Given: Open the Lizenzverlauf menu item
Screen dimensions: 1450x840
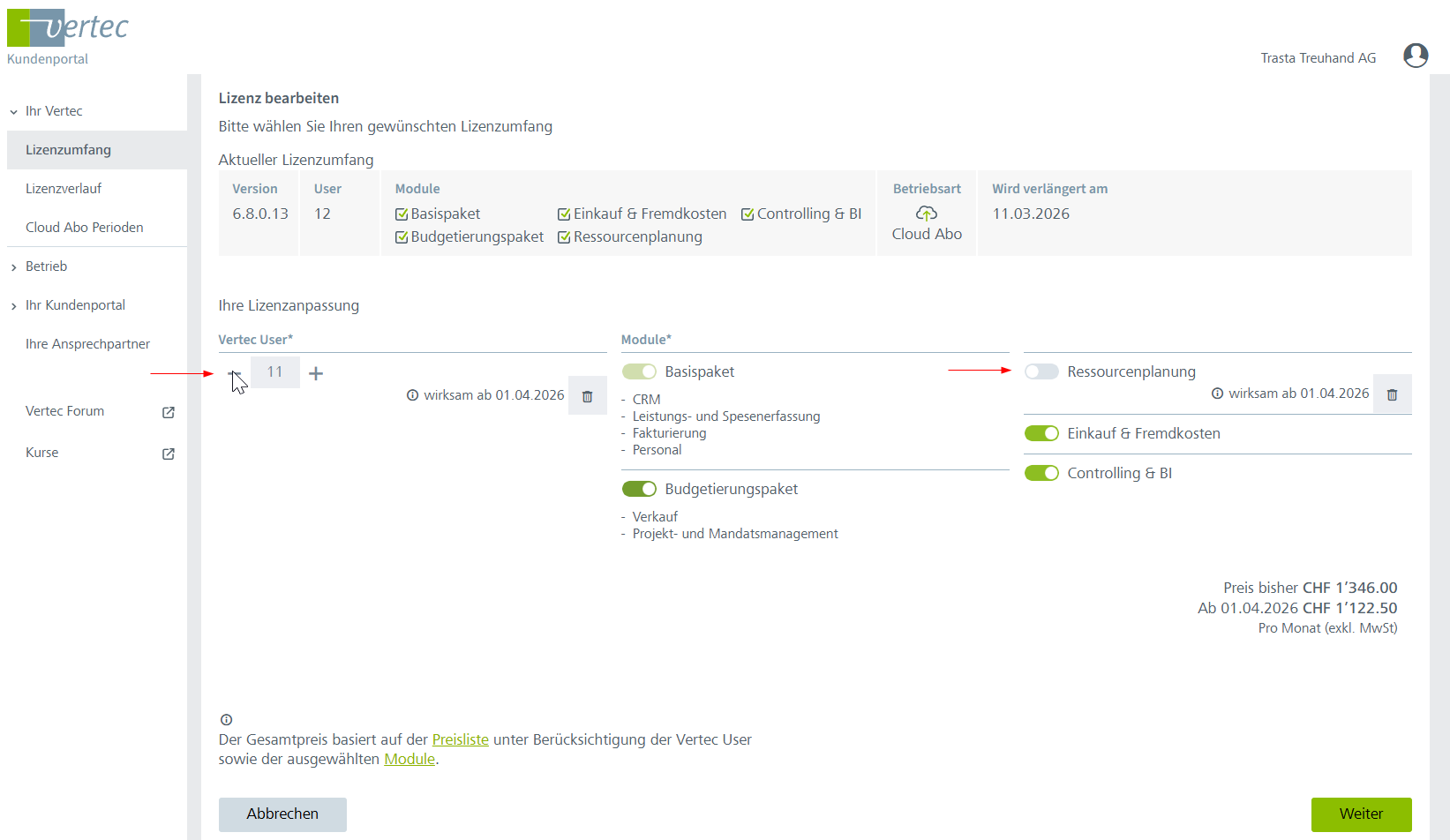Looking at the screenshot, I should tap(64, 189).
